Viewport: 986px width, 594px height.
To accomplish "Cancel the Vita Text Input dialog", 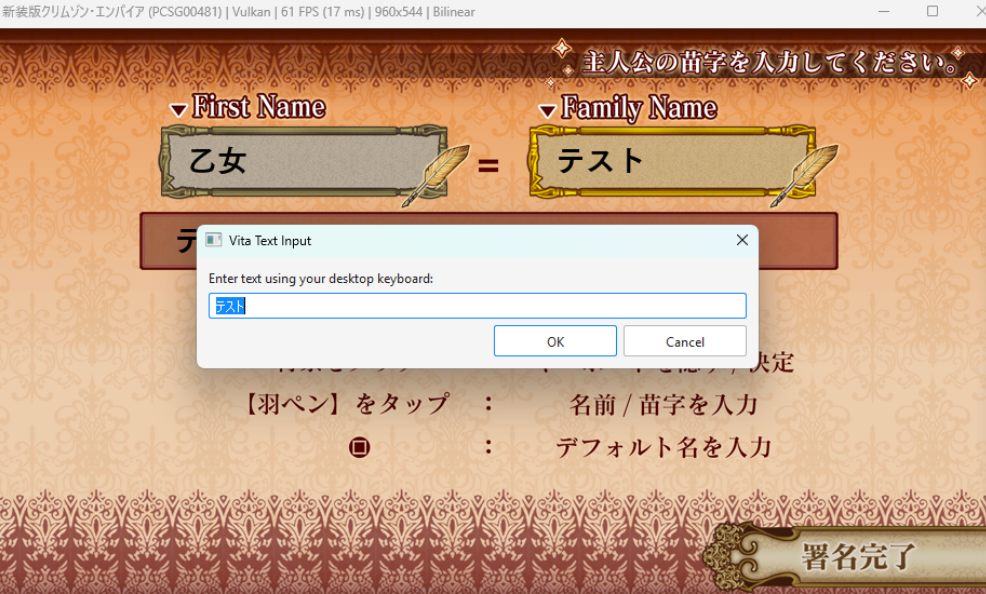I will pyautogui.click(x=685, y=341).
